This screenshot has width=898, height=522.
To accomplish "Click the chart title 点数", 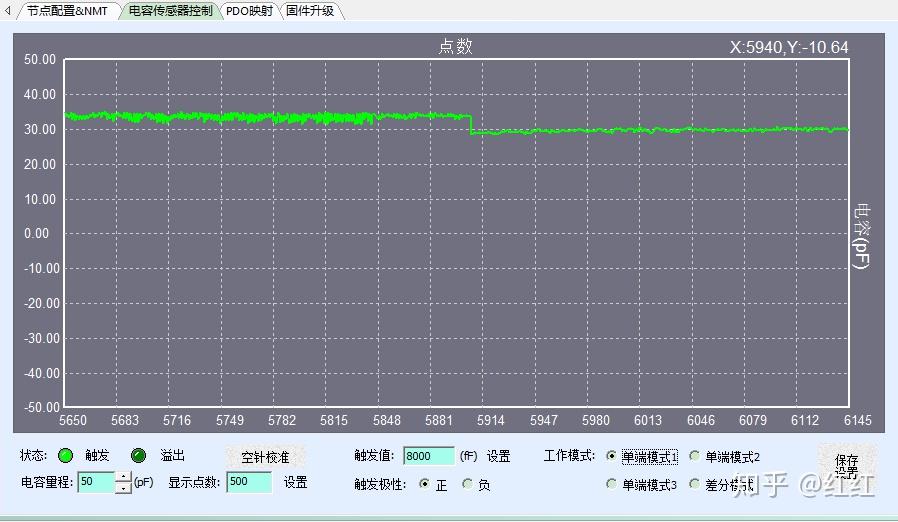I will (x=455, y=46).
